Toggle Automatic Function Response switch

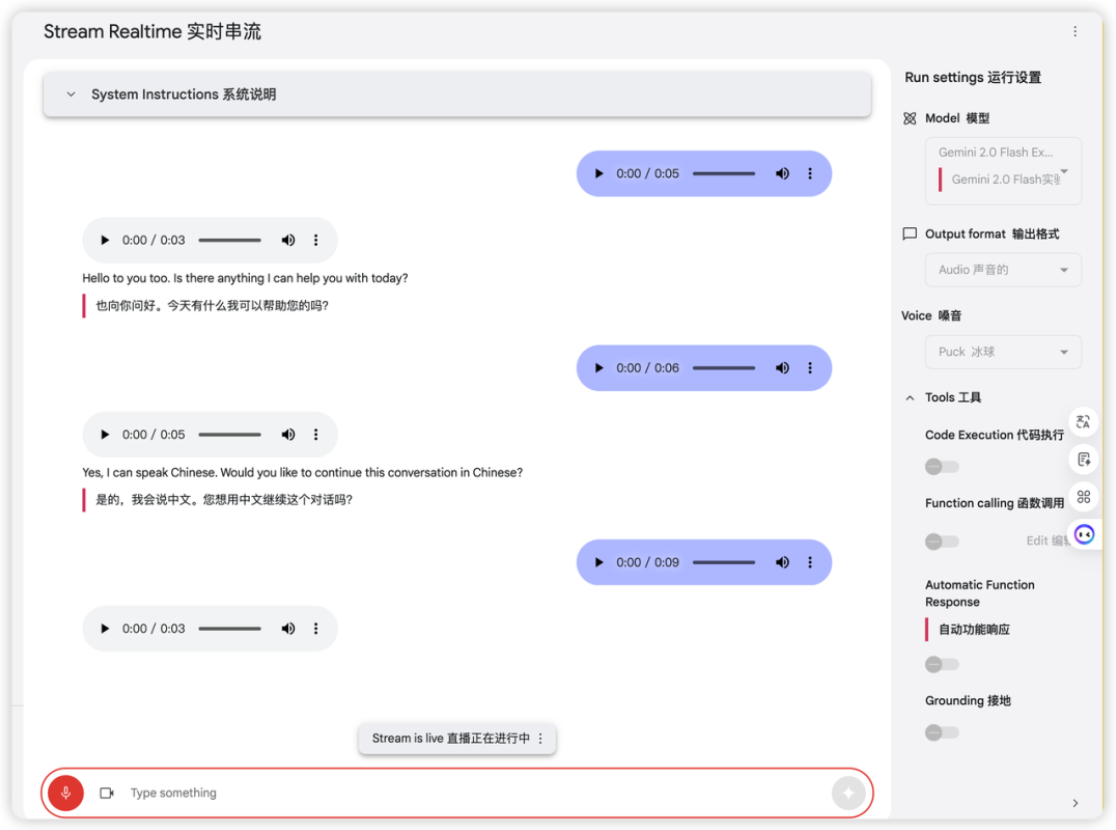click(942, 665)
